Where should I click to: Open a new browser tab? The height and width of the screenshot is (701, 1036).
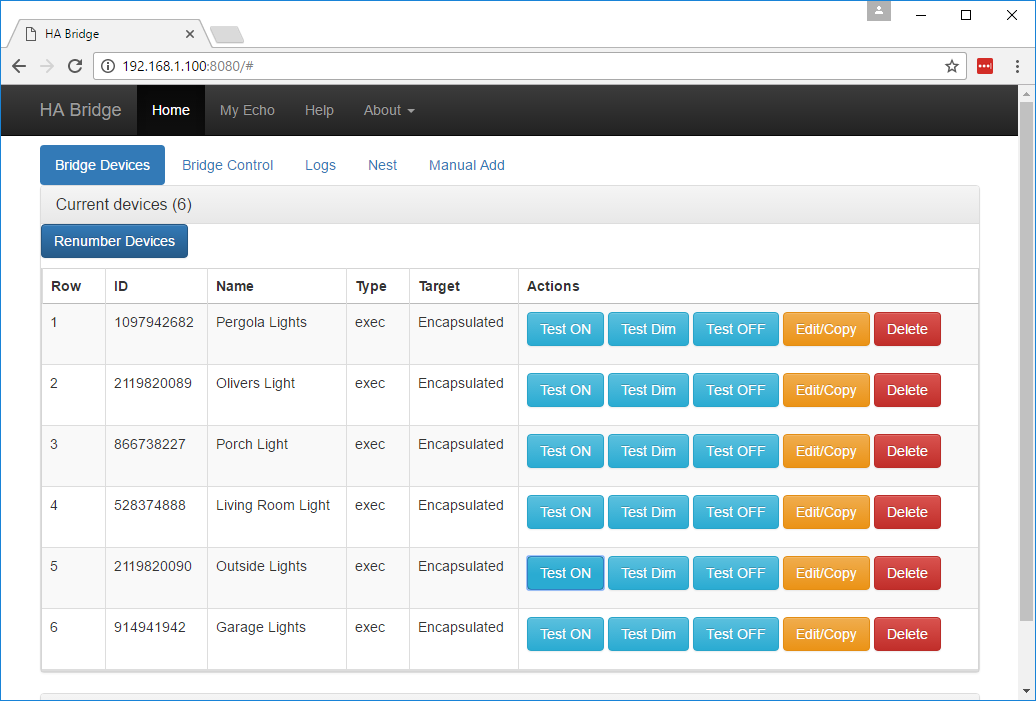[x=227, y=34]
